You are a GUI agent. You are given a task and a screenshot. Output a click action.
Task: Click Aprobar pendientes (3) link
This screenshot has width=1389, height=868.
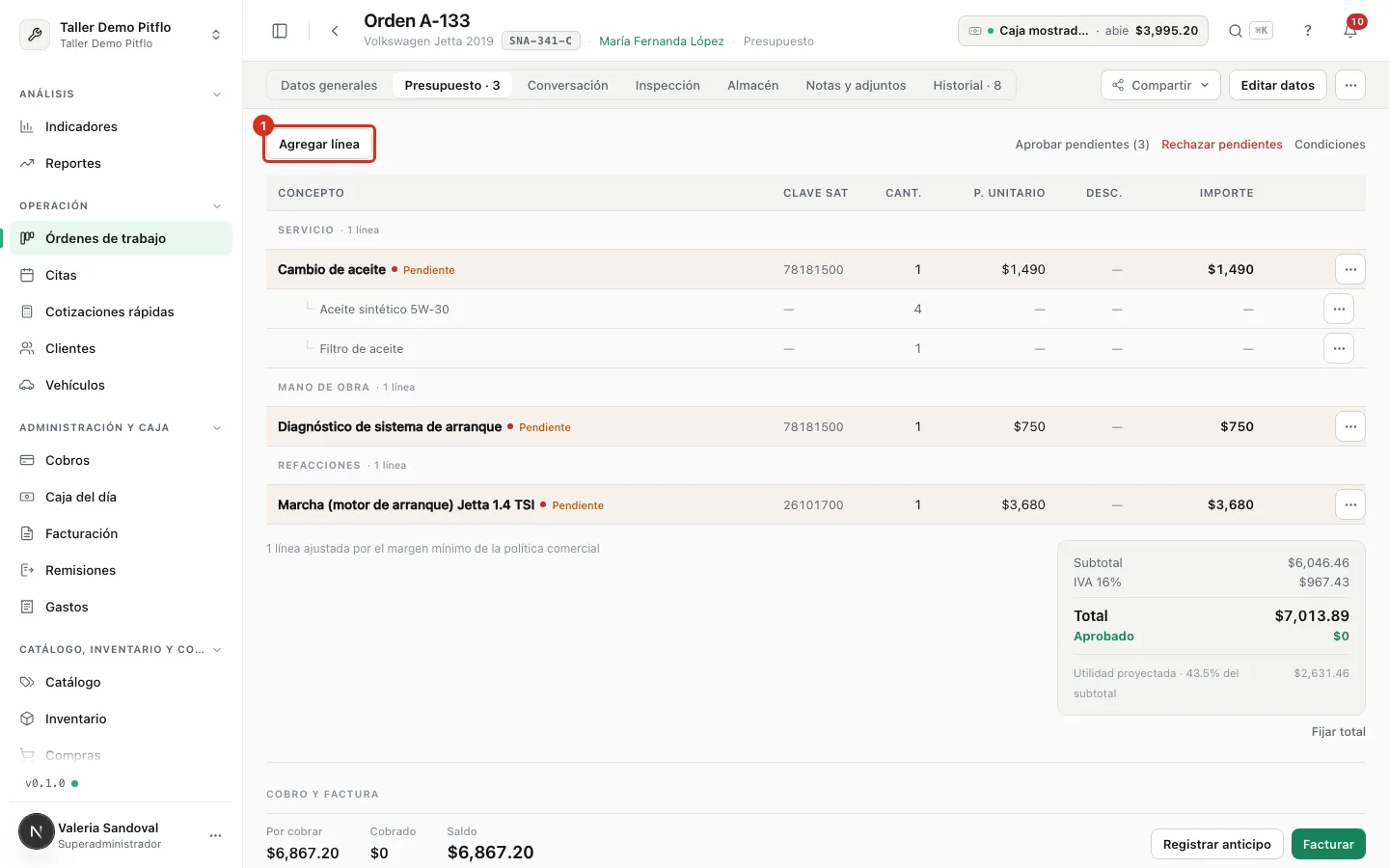[1082, 145]
